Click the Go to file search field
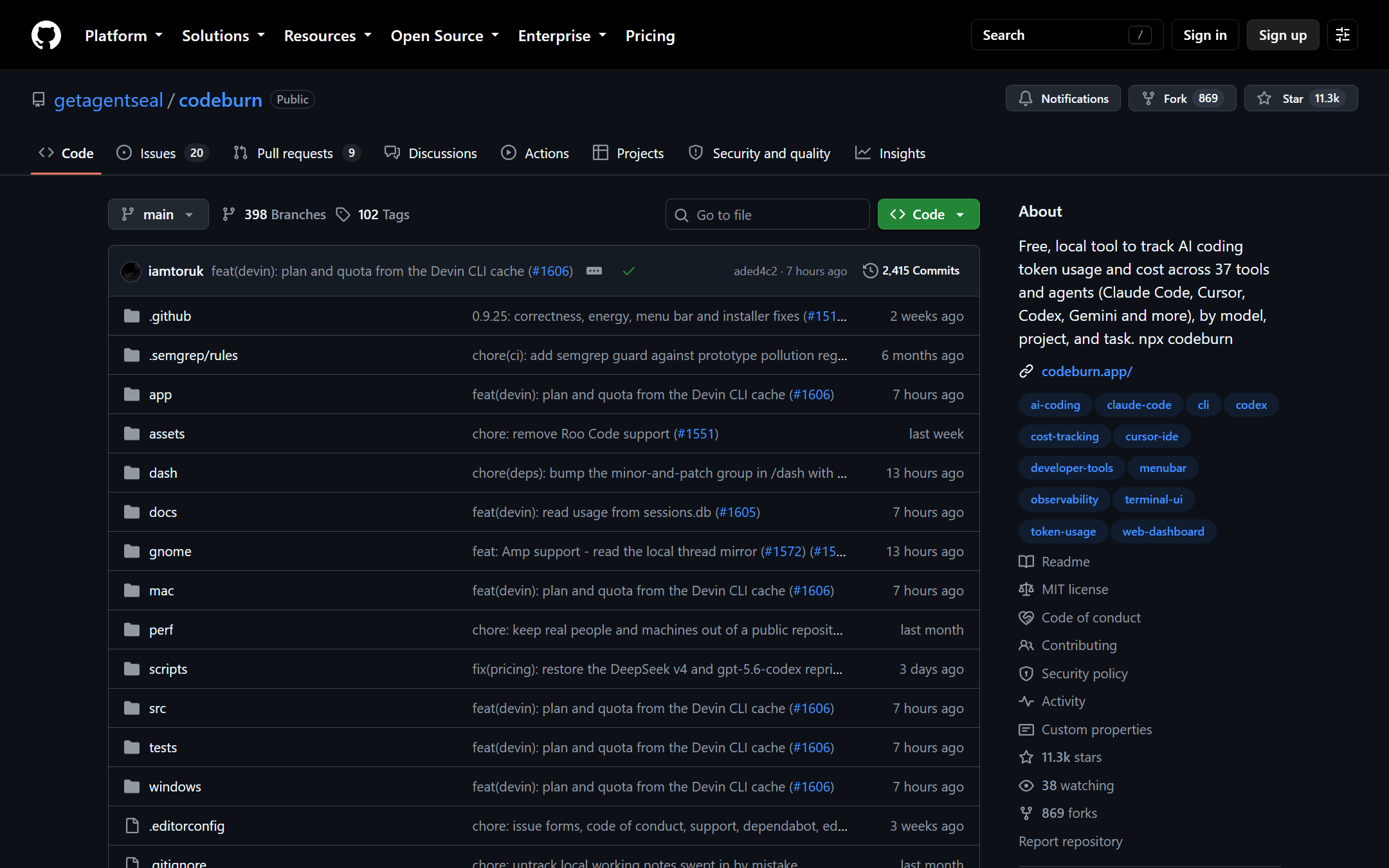Image resolution: width=1389 pixels, height=868 pixels. click(768, 214)
